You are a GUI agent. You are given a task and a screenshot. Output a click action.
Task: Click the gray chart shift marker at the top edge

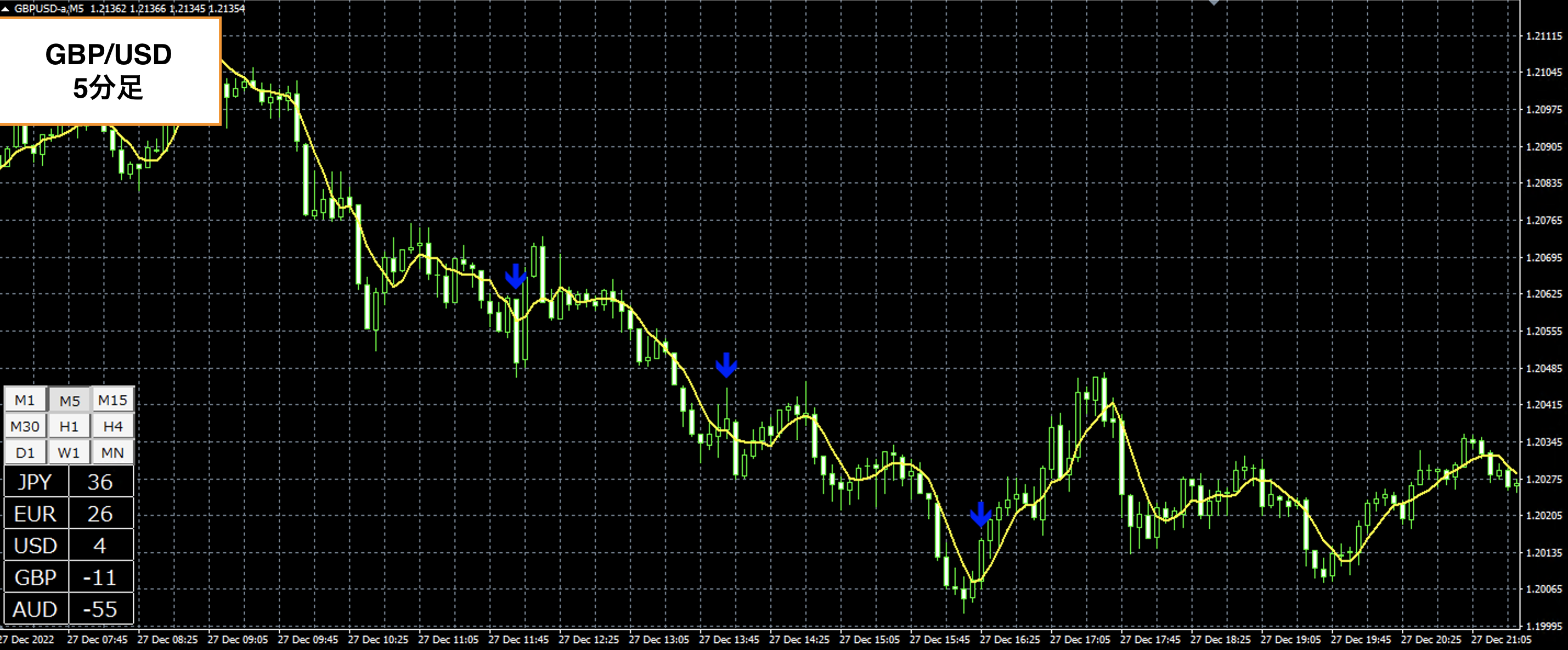coord(1213,2)
